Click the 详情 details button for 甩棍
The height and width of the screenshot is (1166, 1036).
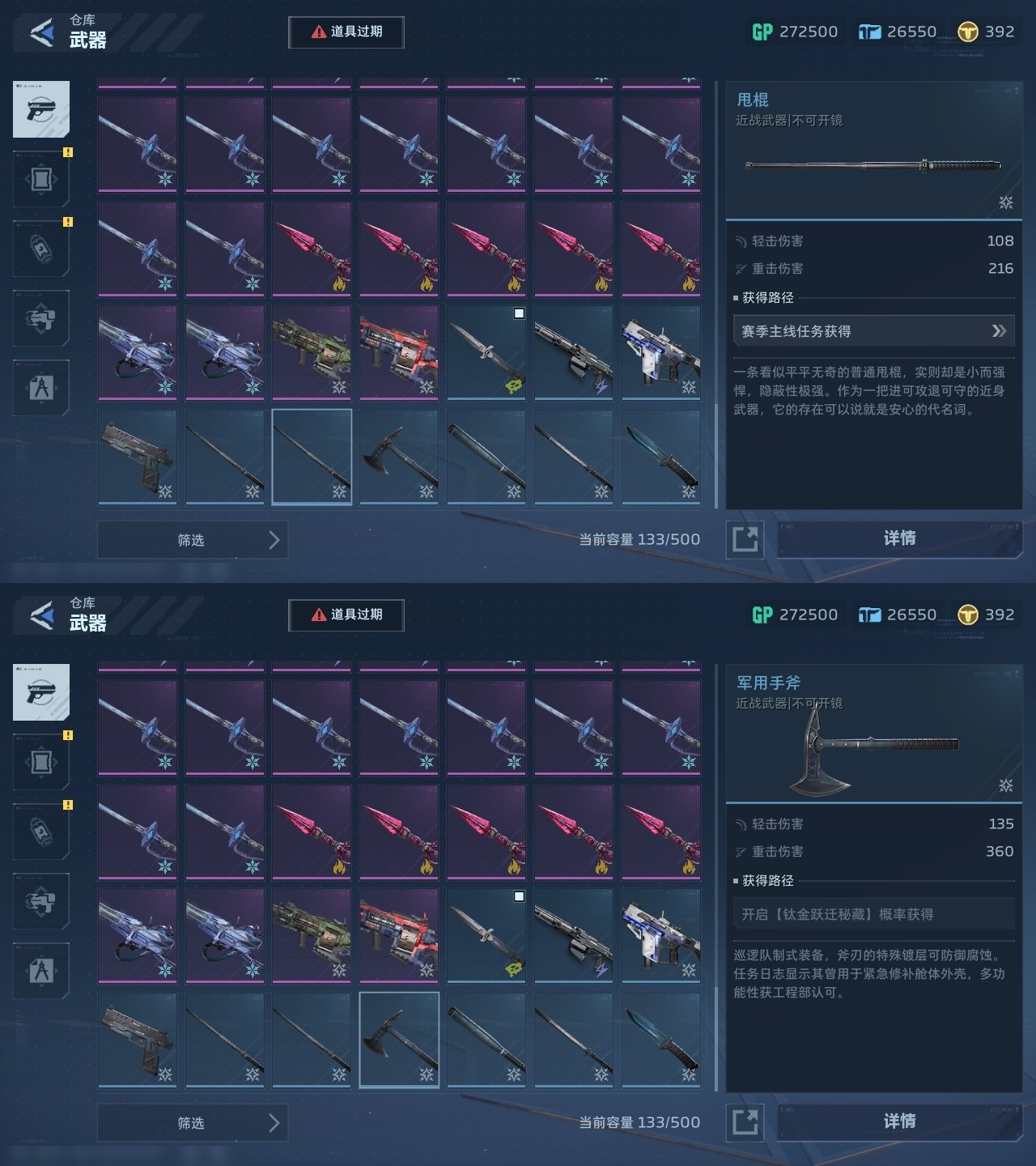tap(899, 538)
